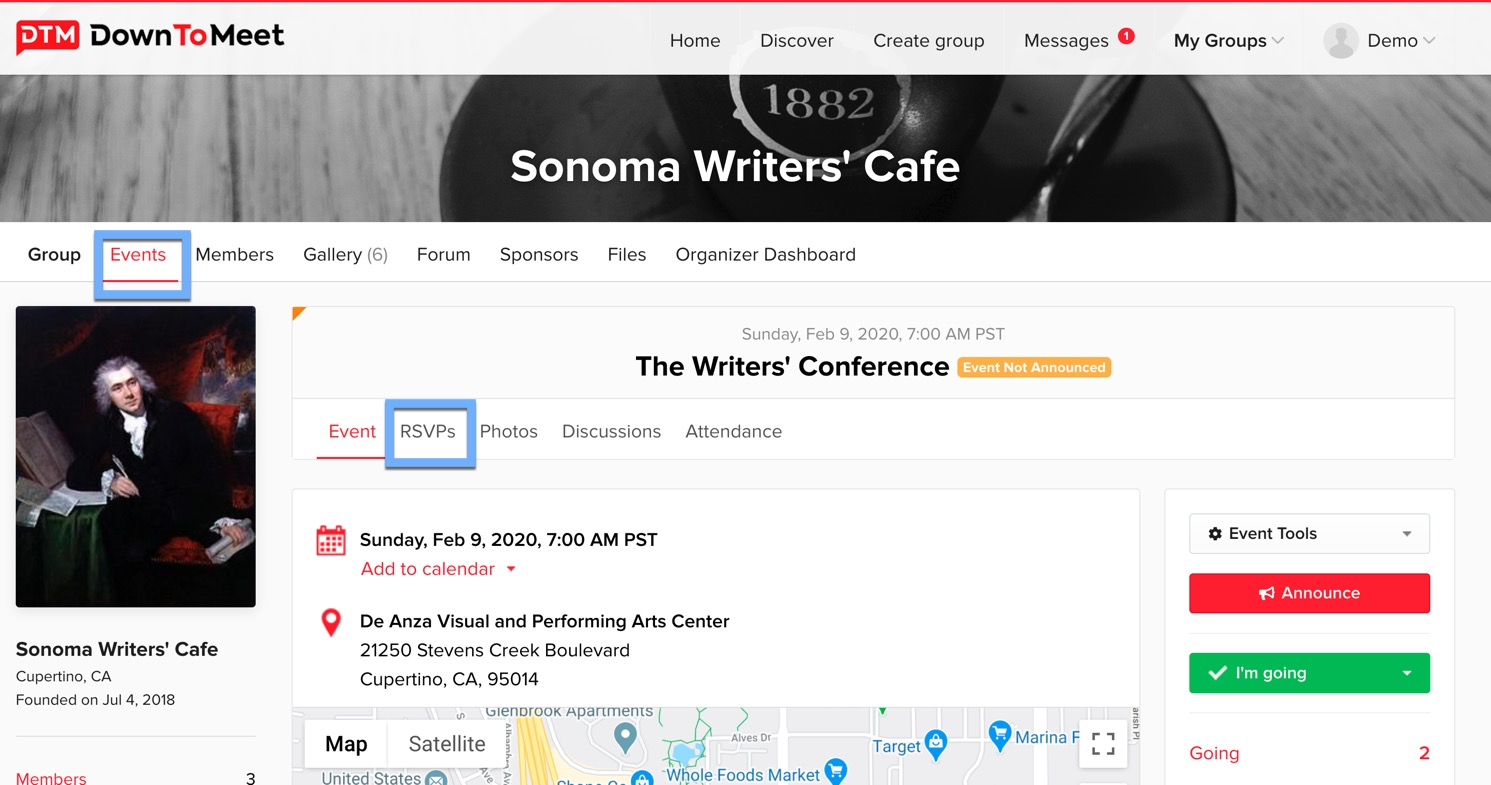Open the Discover page
The height and width of the screenshot is (785, 1491).
796,41
